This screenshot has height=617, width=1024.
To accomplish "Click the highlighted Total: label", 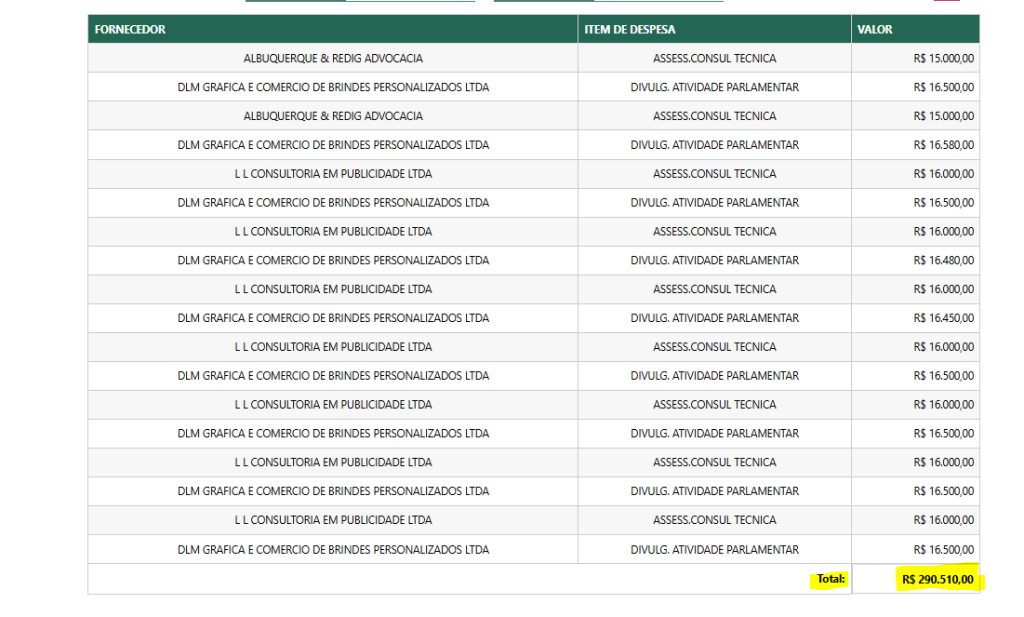I will 830,579.
